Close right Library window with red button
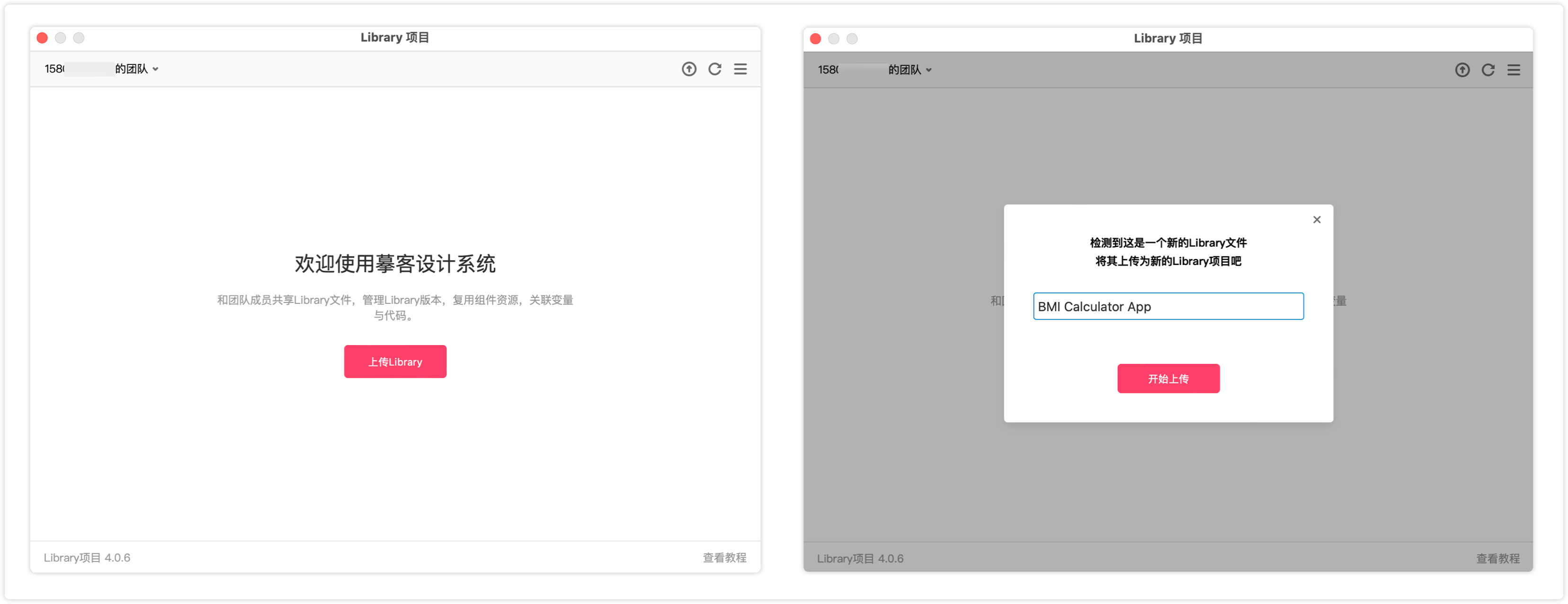 816,39
